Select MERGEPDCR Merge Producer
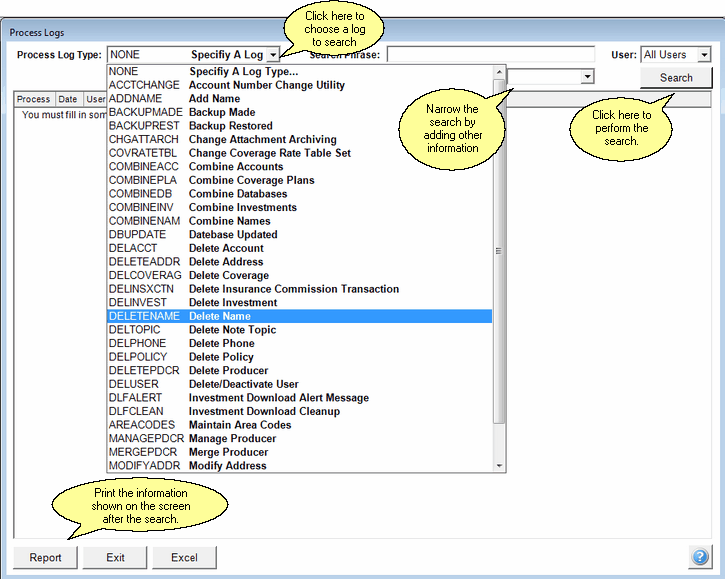 tap(300, 452)
